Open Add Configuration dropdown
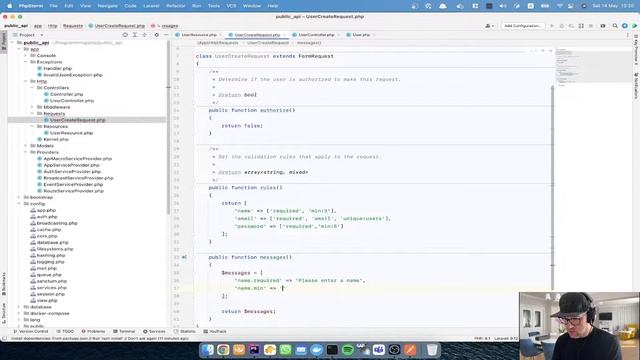Screen dimensions: 640x360 pyautogui.click(x=523, y=26)
